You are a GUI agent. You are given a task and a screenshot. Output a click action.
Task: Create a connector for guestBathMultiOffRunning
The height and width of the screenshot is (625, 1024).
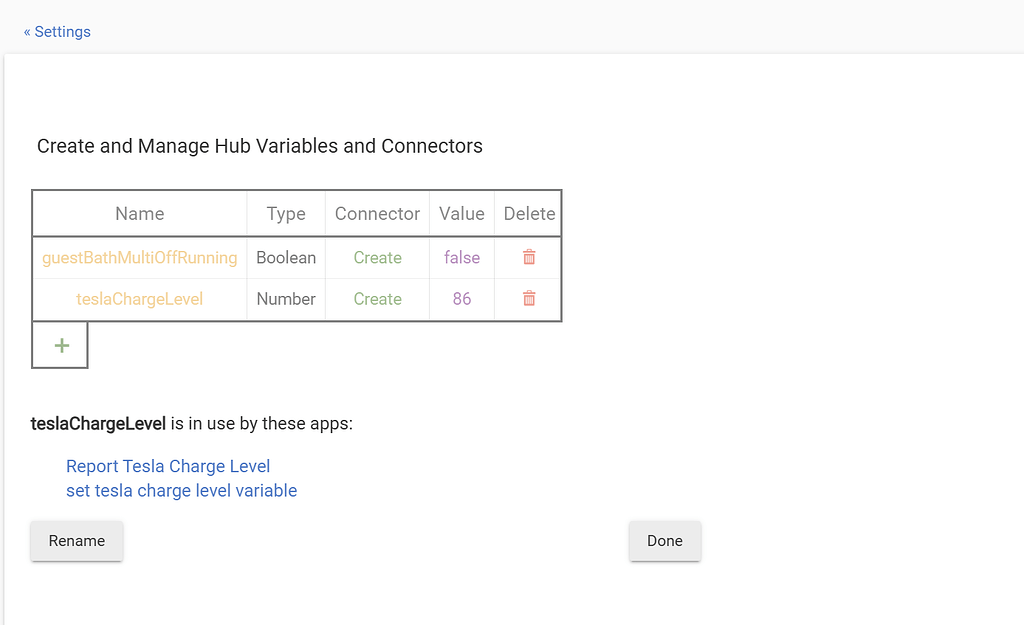377,257
